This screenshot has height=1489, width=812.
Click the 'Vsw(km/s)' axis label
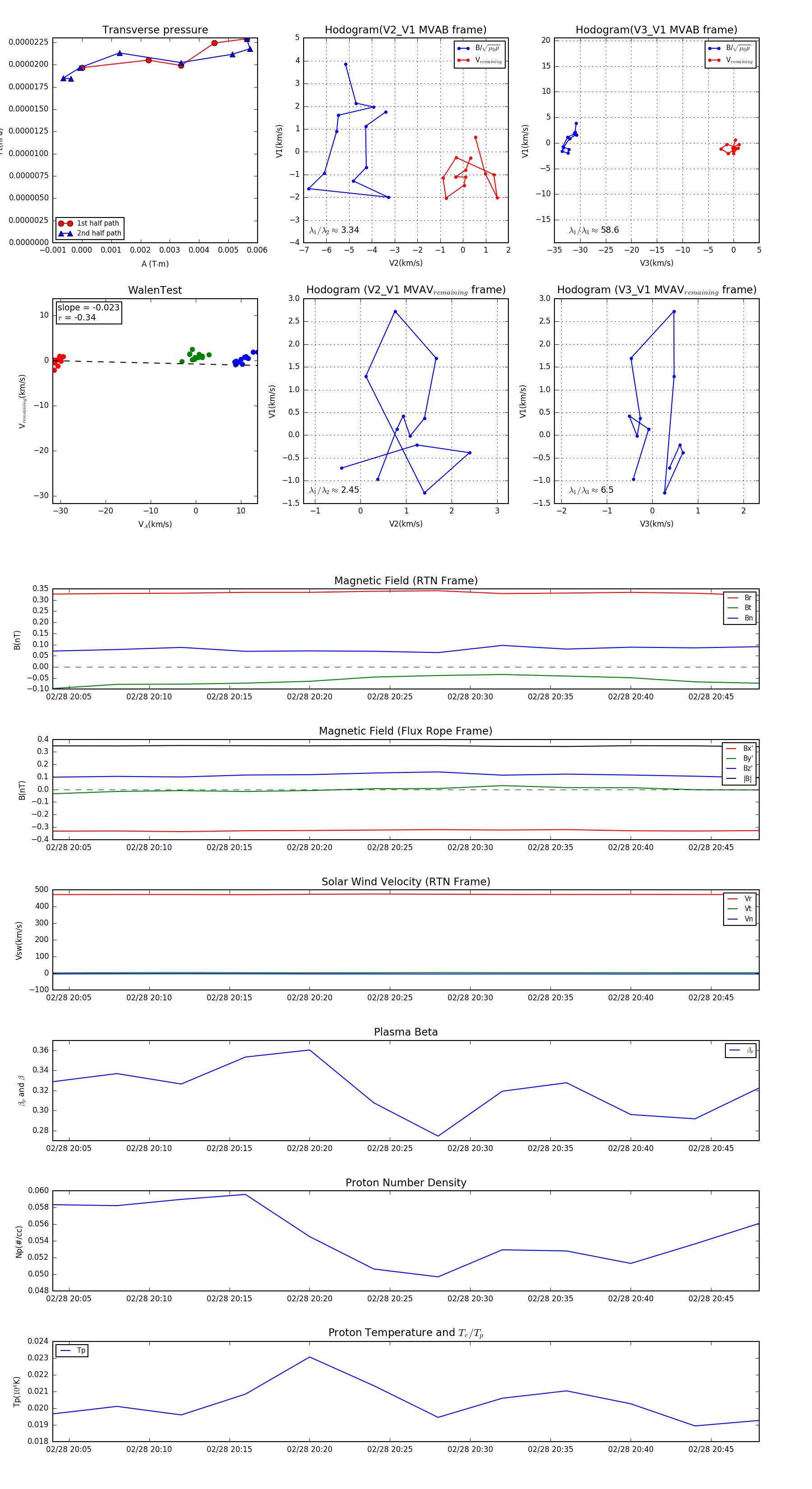tap(19, 940)
